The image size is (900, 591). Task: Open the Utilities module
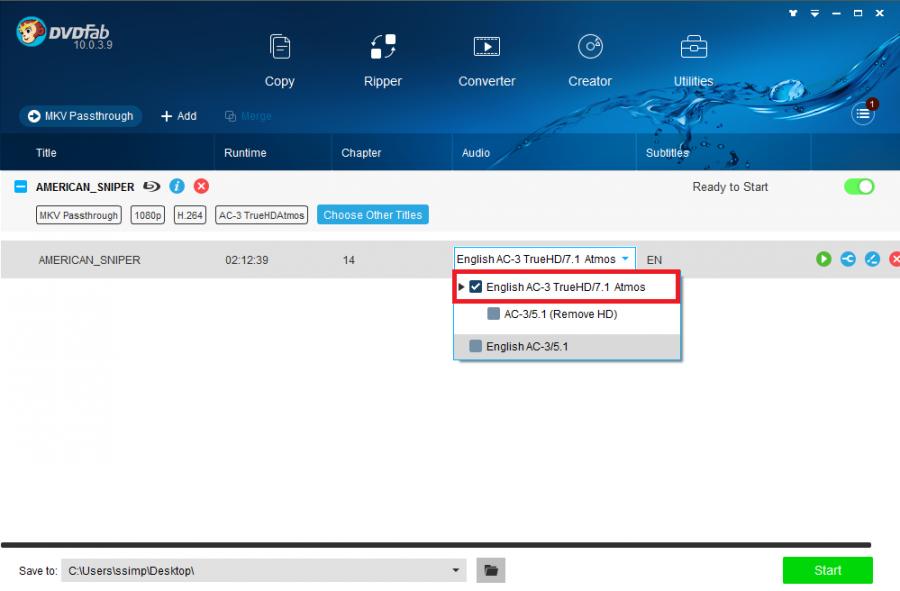click(693, 60)
